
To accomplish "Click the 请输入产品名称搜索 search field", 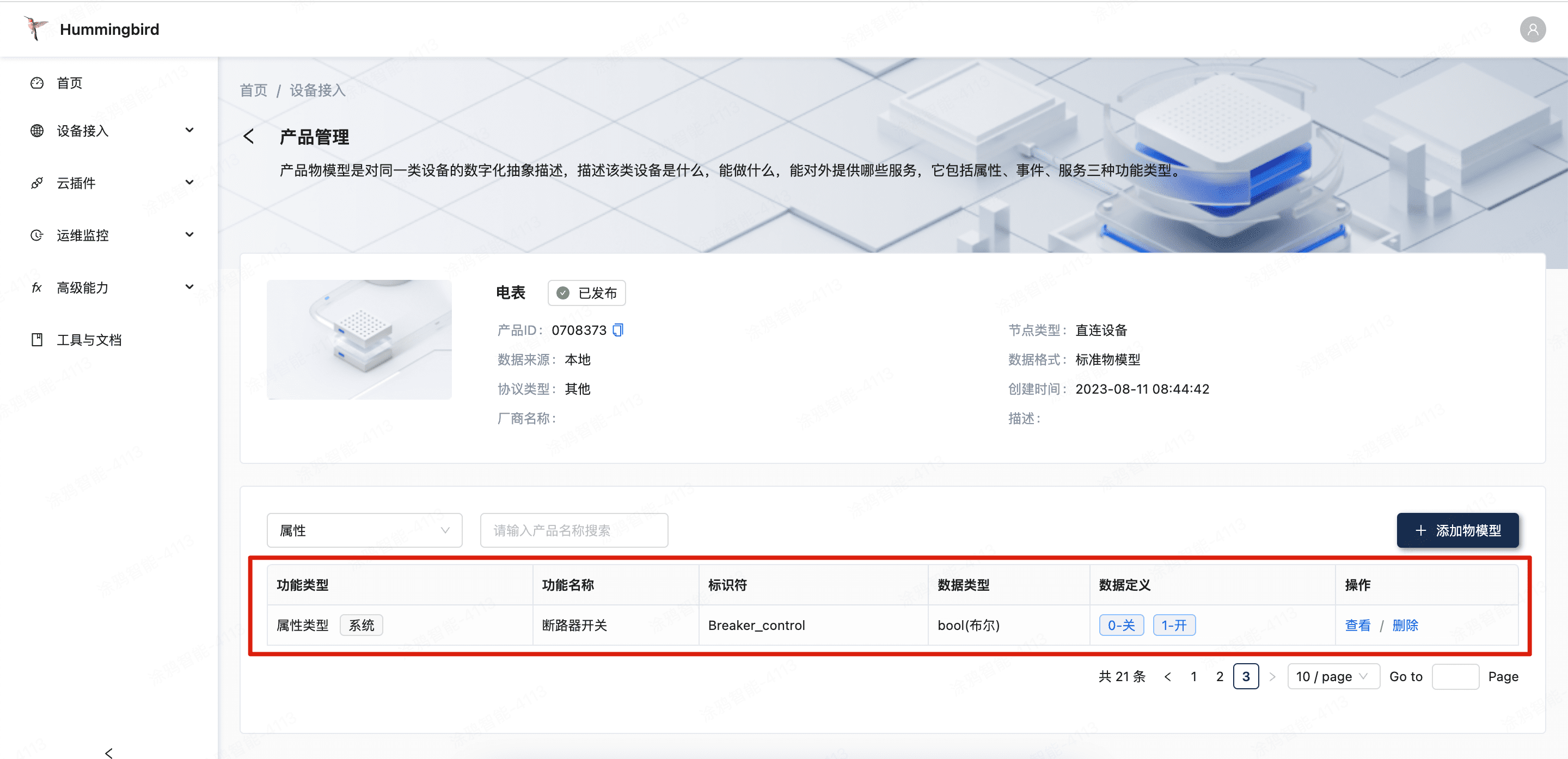I will (x=573, y=530).
